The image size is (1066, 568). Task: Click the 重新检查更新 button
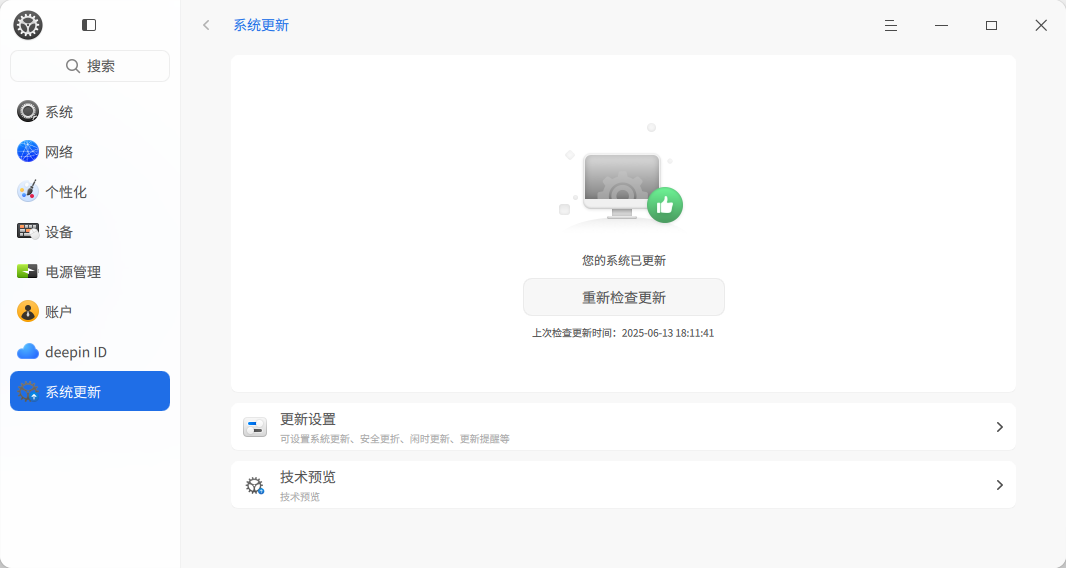tap(623, 297)
